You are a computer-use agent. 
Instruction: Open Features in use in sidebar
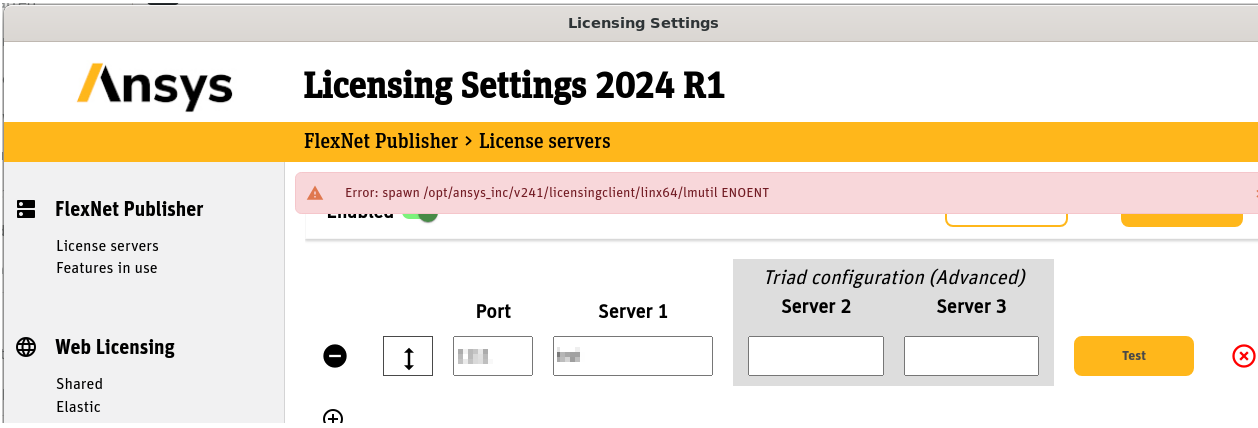pyautogui.click(x=107, y=267)
